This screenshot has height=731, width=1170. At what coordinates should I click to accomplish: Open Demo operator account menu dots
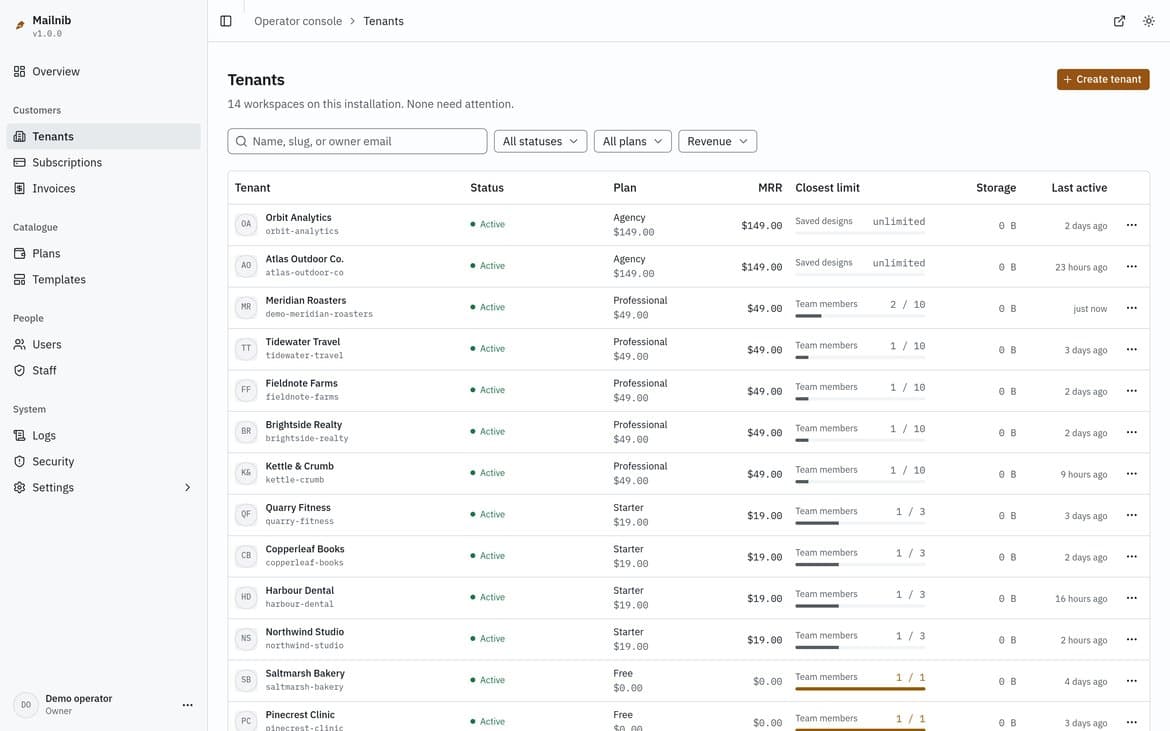[x=187, y=705]
